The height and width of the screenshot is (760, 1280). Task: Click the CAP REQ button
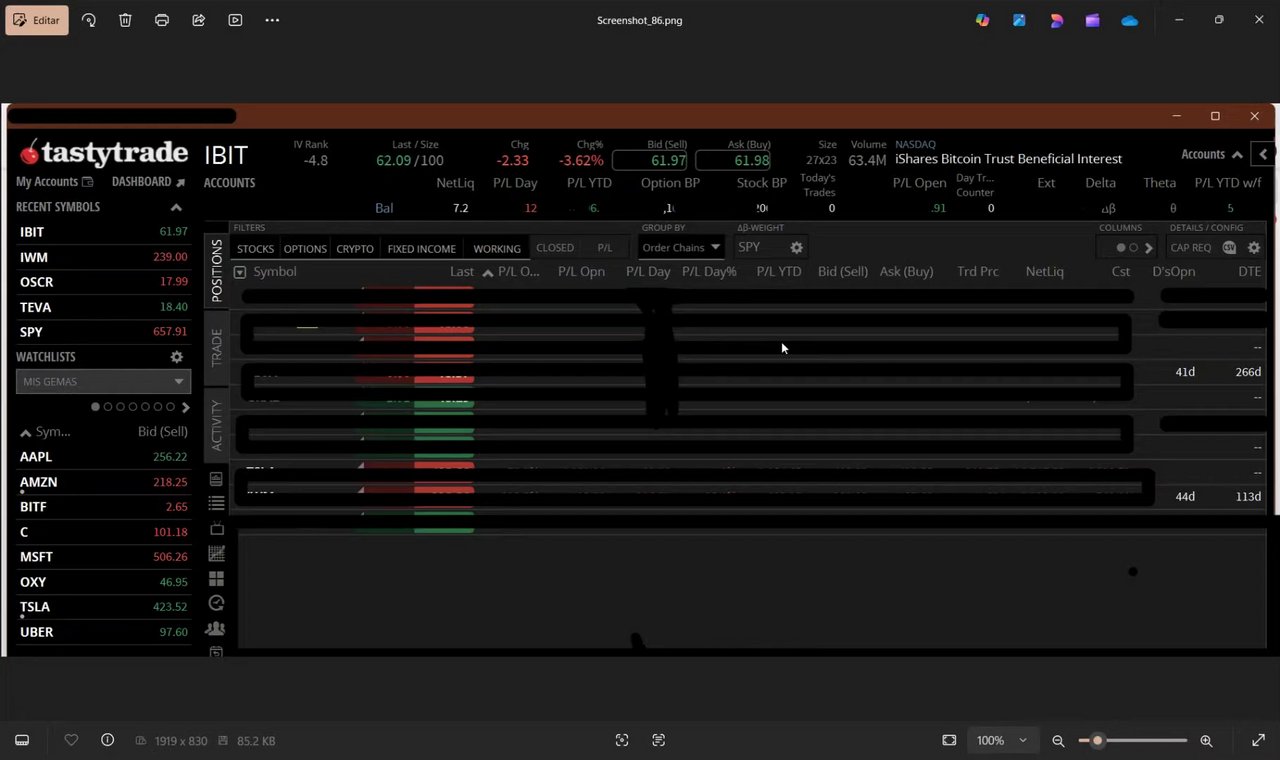point(1190,248)
